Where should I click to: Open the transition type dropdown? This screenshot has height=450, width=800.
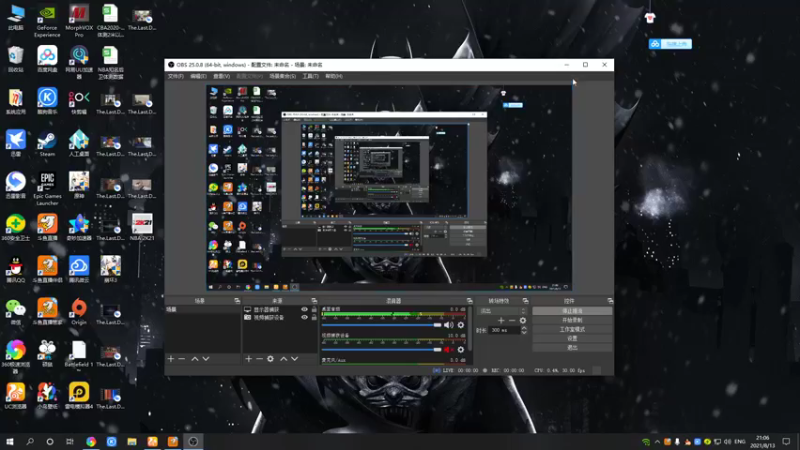coord(502,311)
